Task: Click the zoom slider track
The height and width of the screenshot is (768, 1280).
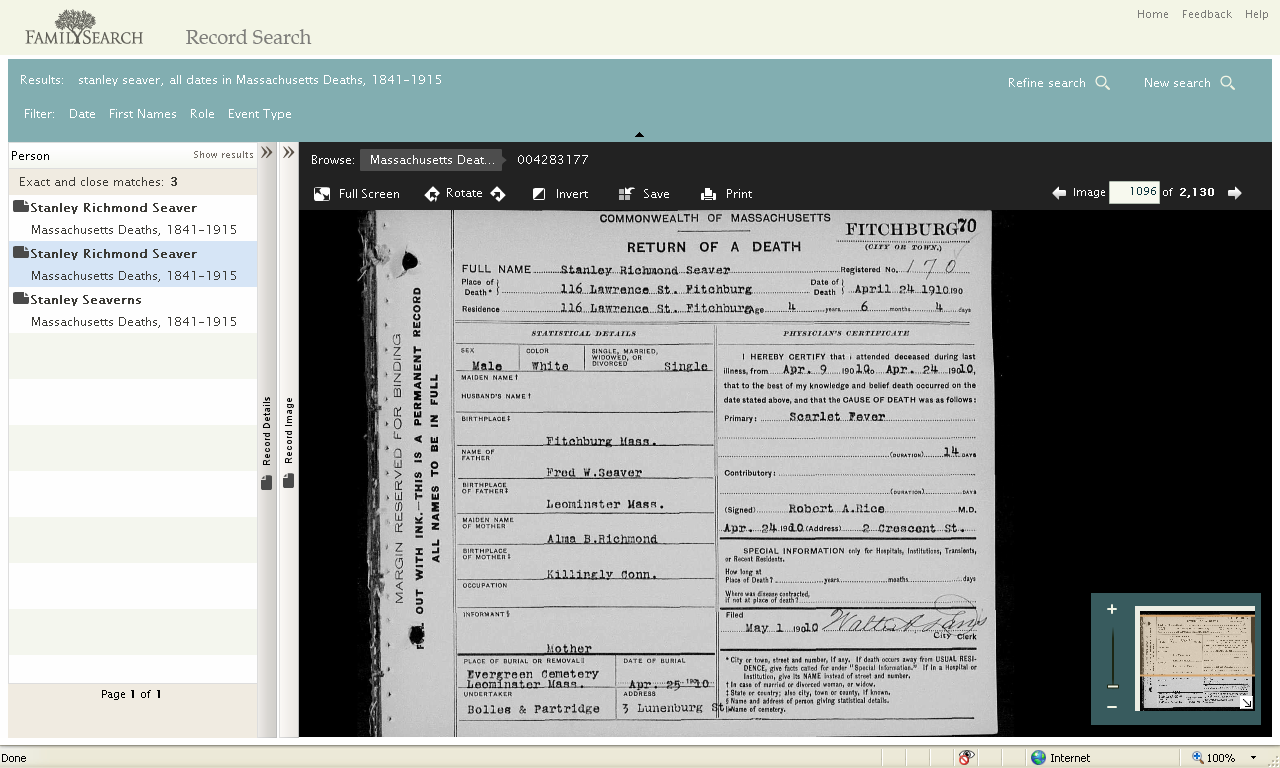Action: tap(1112, 656)
